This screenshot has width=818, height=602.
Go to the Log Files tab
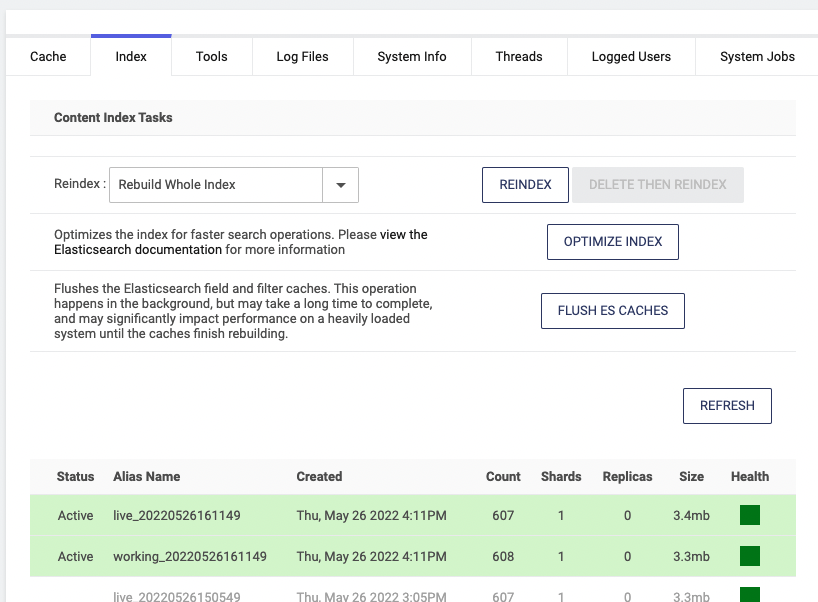302,57
